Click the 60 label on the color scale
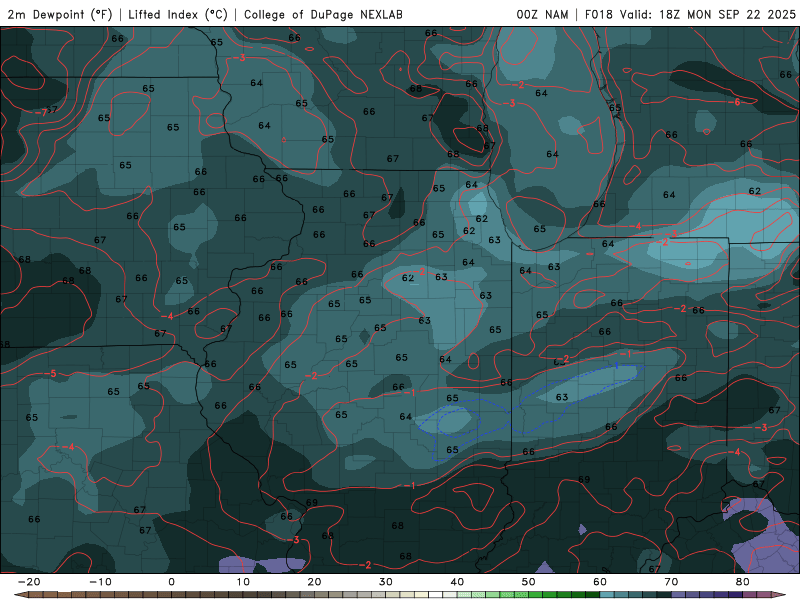 coord(600,582)
